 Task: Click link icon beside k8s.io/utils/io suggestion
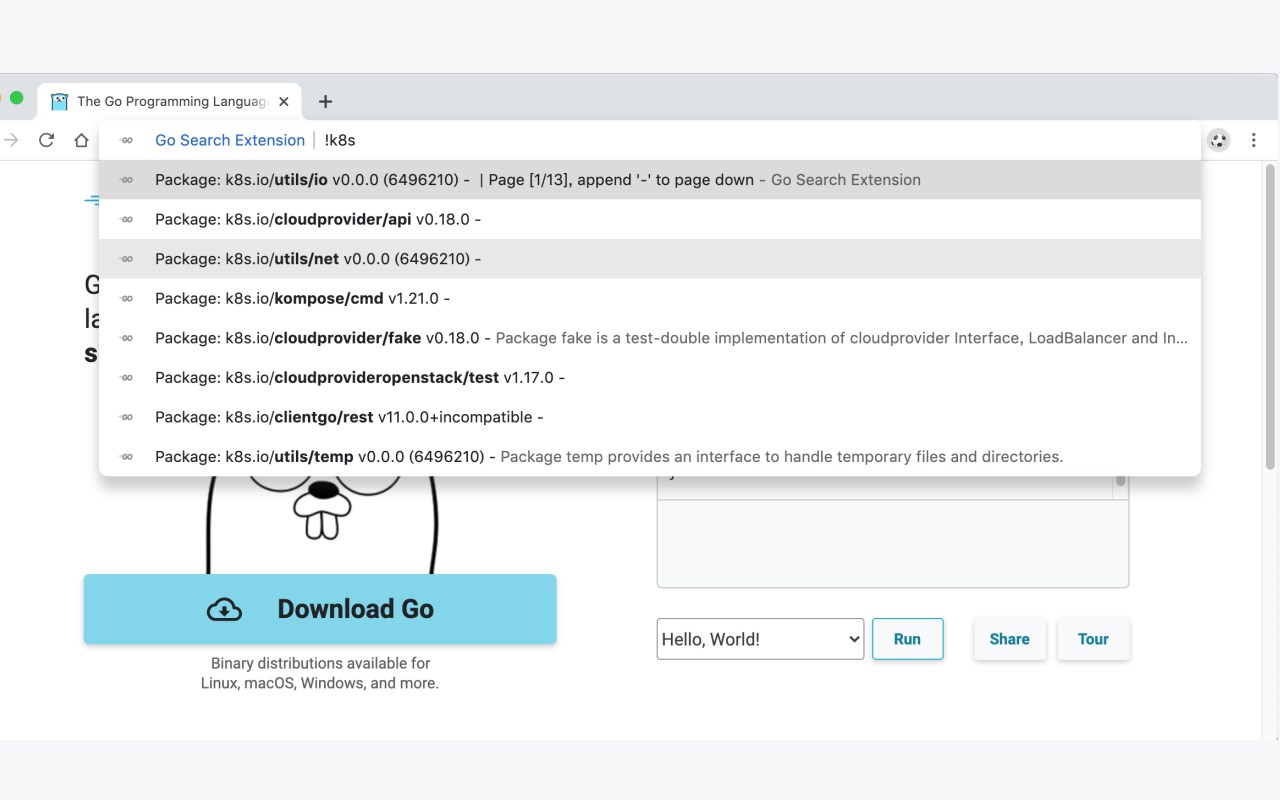click(x=126, y=180)
